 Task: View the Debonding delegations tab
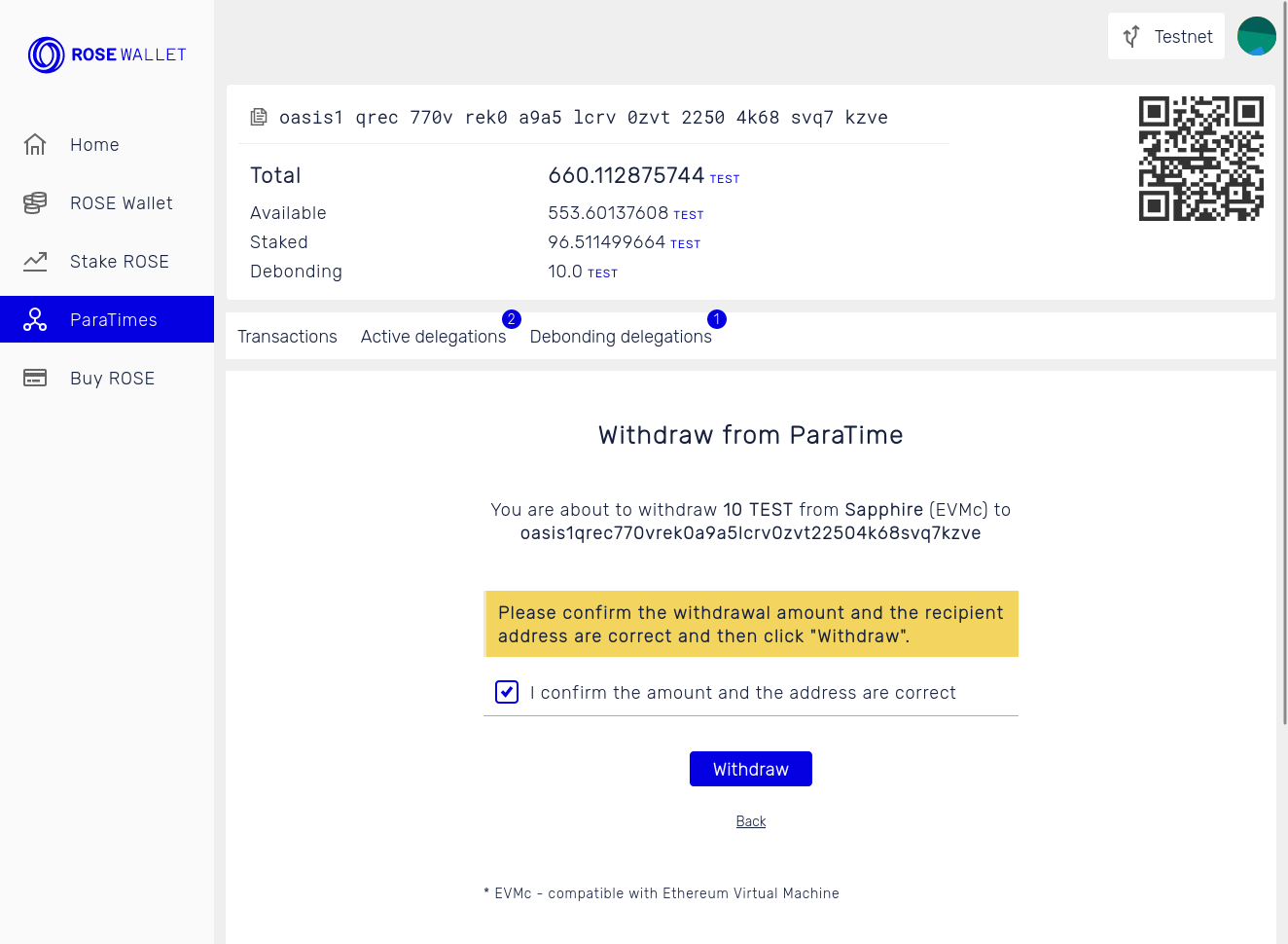(x=621, y=336)
